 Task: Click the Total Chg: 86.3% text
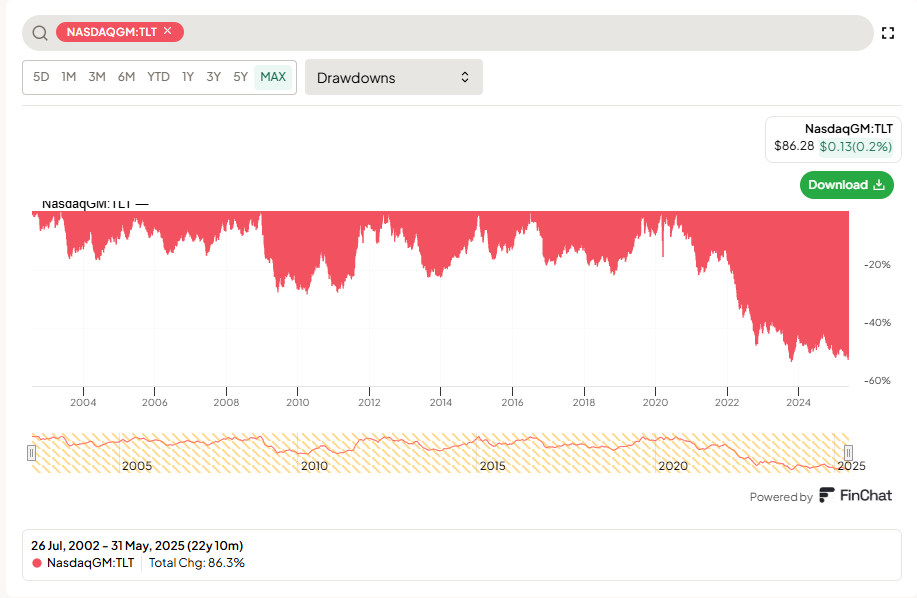click(196, 563)
